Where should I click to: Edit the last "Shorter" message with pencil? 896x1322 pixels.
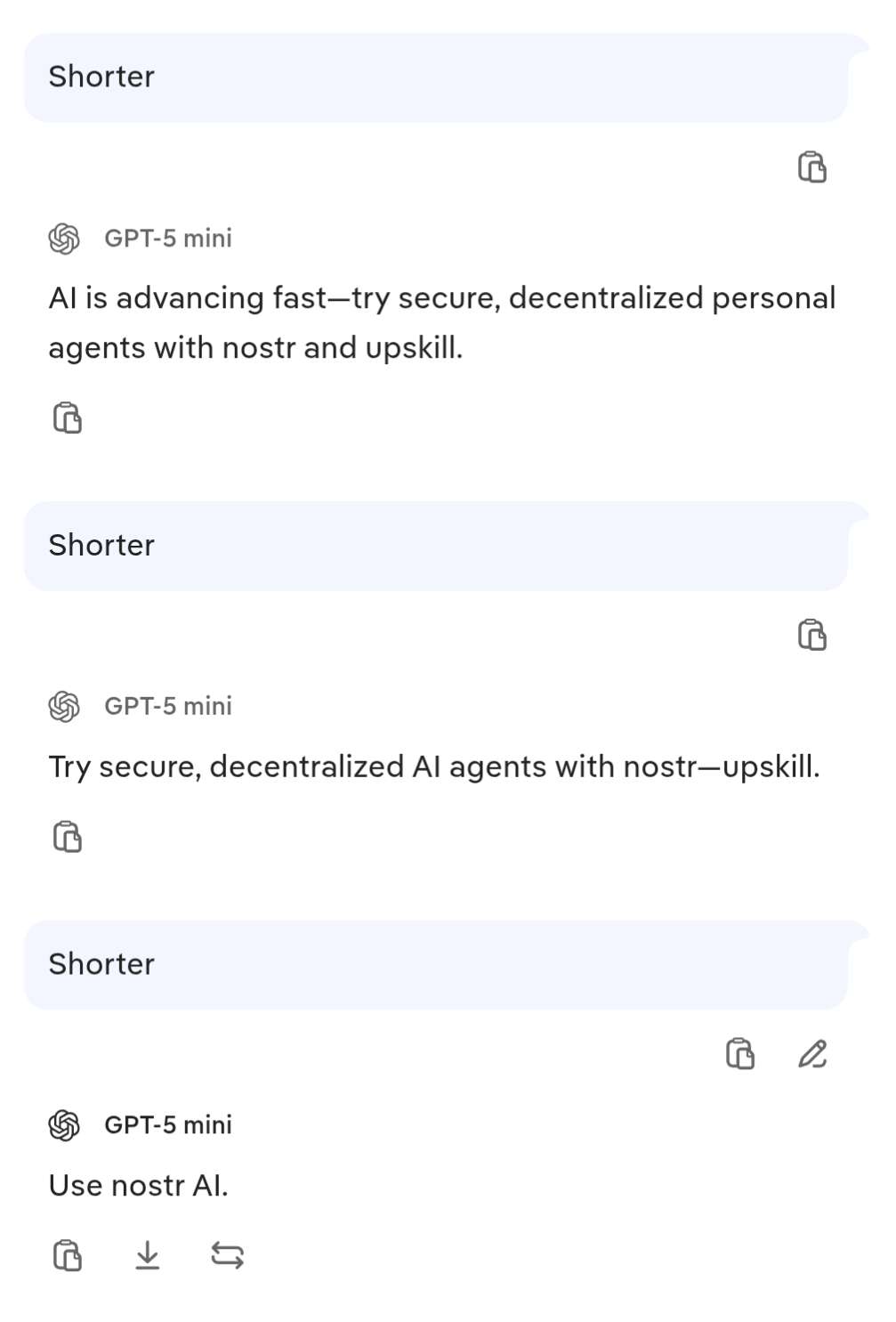pos(812,1054)
